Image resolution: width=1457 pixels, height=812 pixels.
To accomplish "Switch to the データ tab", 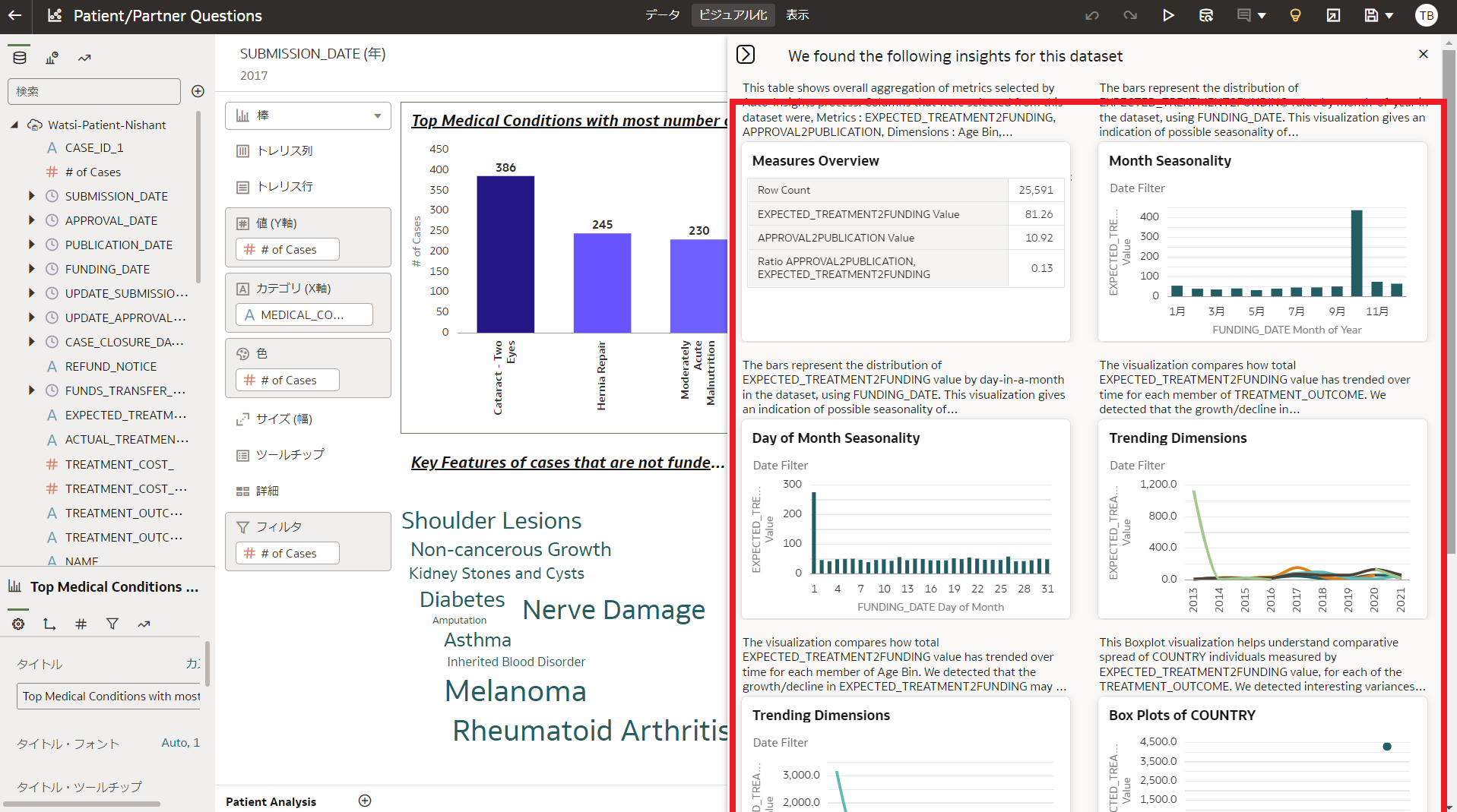I will (663, 15).
